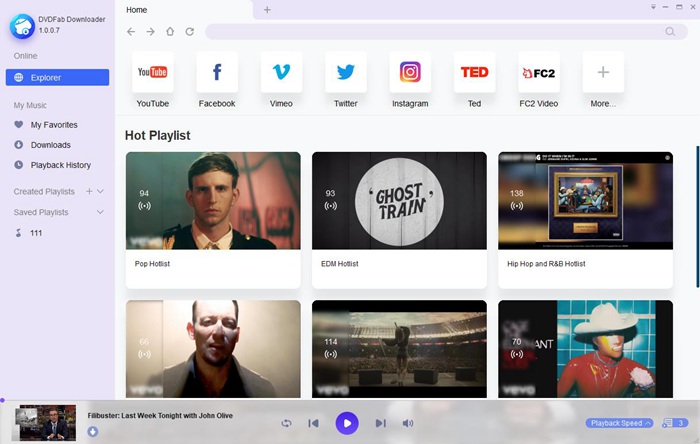Image resolution: width=700 pixels, height=444 pixels.
Task: Open the saved playlist named 111
Action: pos(36,233)
